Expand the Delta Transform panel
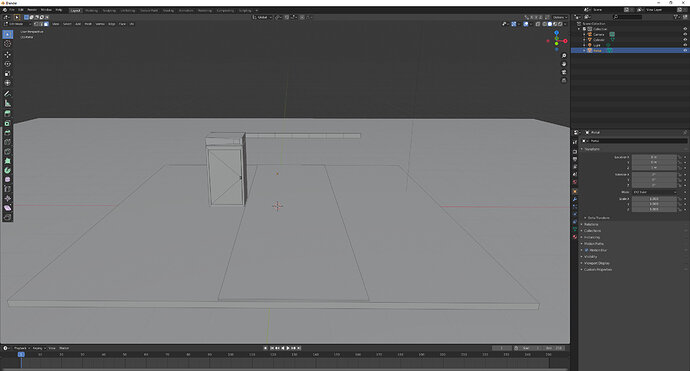The height and width of the screenshot is (371, 690). pos(597,218)
